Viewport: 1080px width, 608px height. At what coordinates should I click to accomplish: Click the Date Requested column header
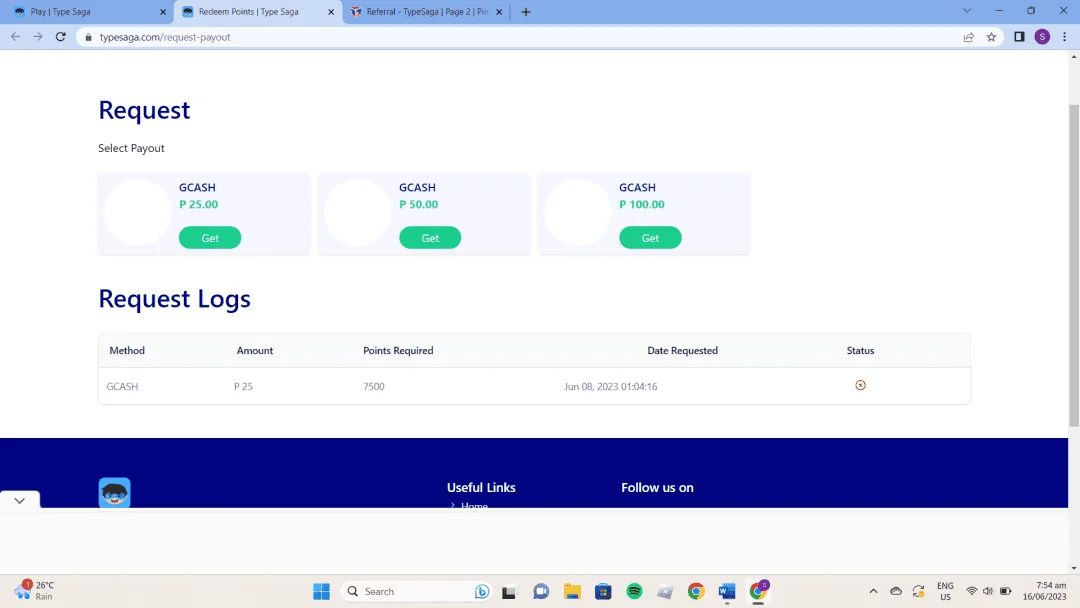pos(683,350)
